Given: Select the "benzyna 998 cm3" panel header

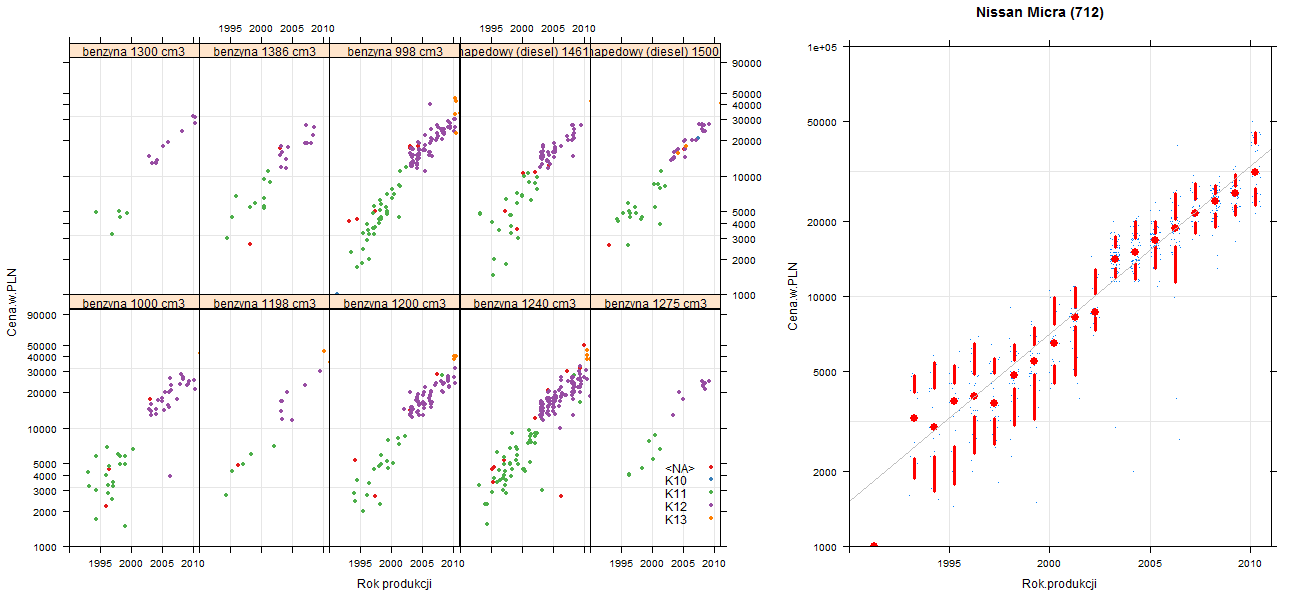Looking at the screenshot, I should click(x=394, y=51).
